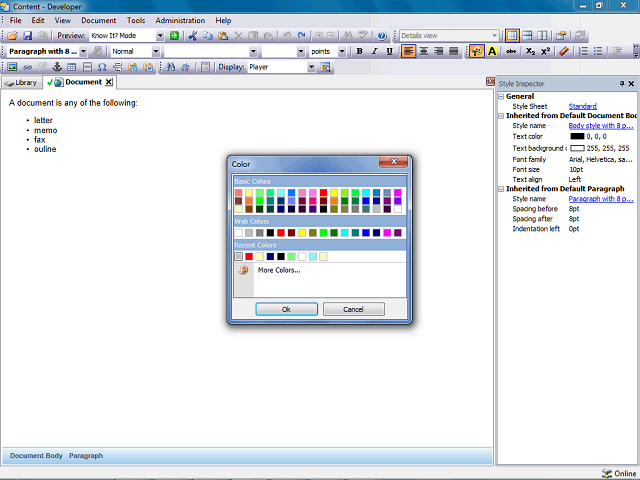Toggle bold formatting
640x480 pixels.
tap(360, 51)
